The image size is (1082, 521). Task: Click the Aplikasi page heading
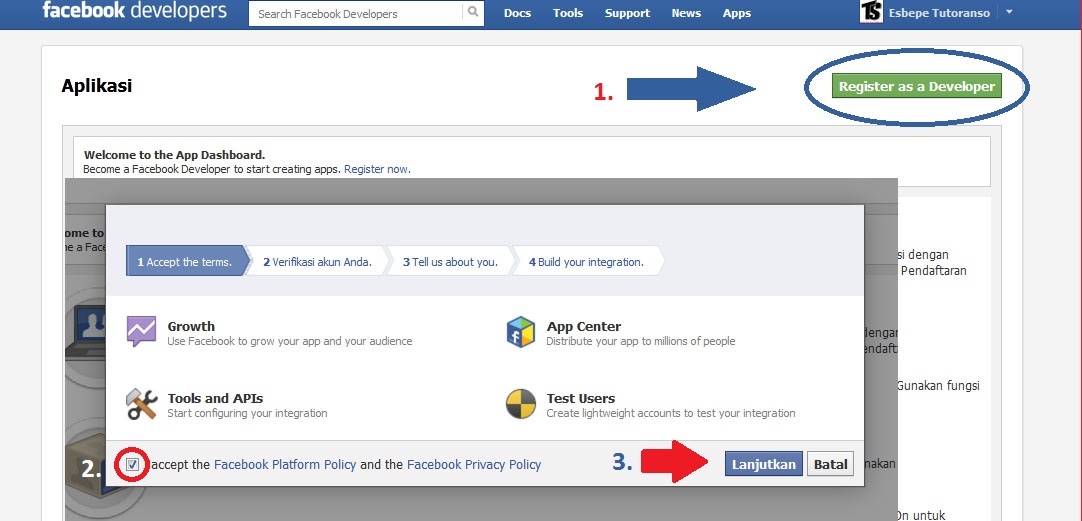tap(97, 86)
